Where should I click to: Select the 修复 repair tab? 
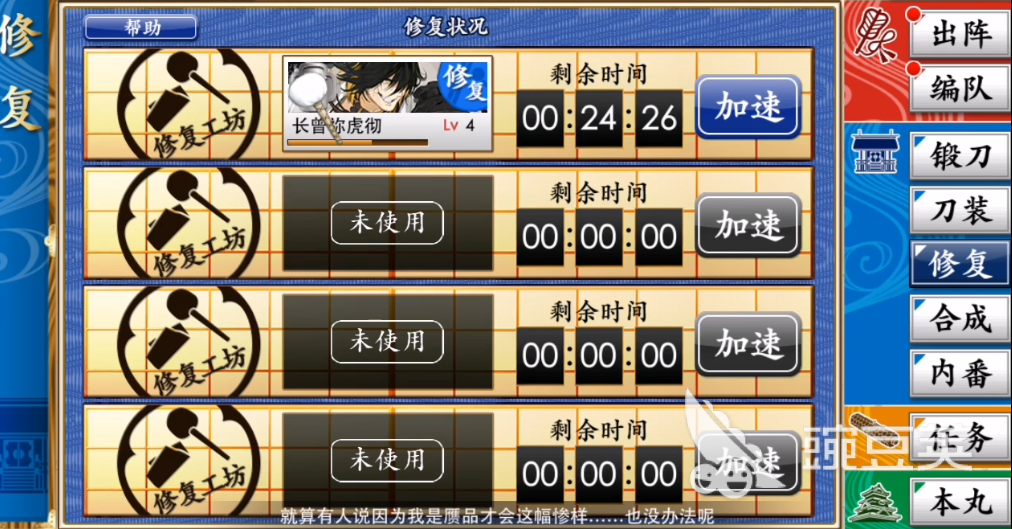[960, 264]
